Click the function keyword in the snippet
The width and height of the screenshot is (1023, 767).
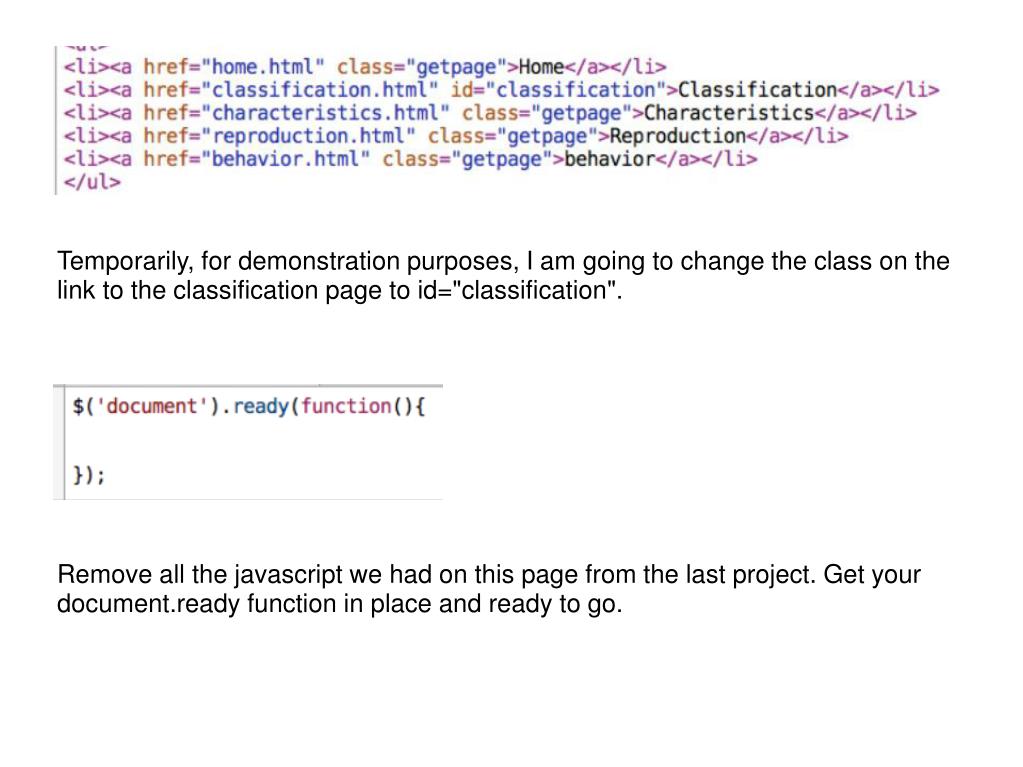[x=346, y=407]
